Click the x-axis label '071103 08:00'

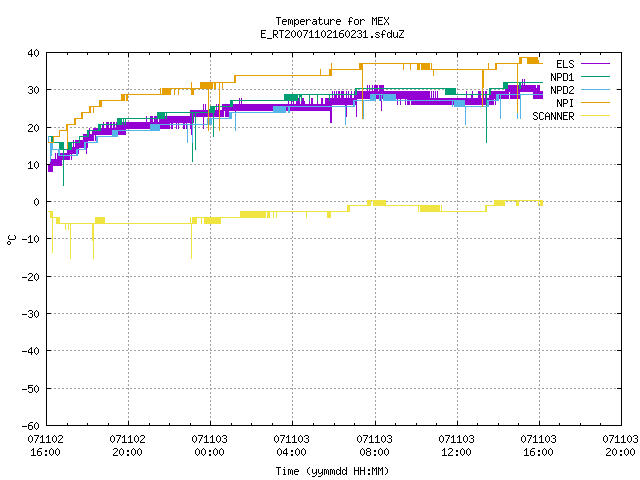point(374,446)
